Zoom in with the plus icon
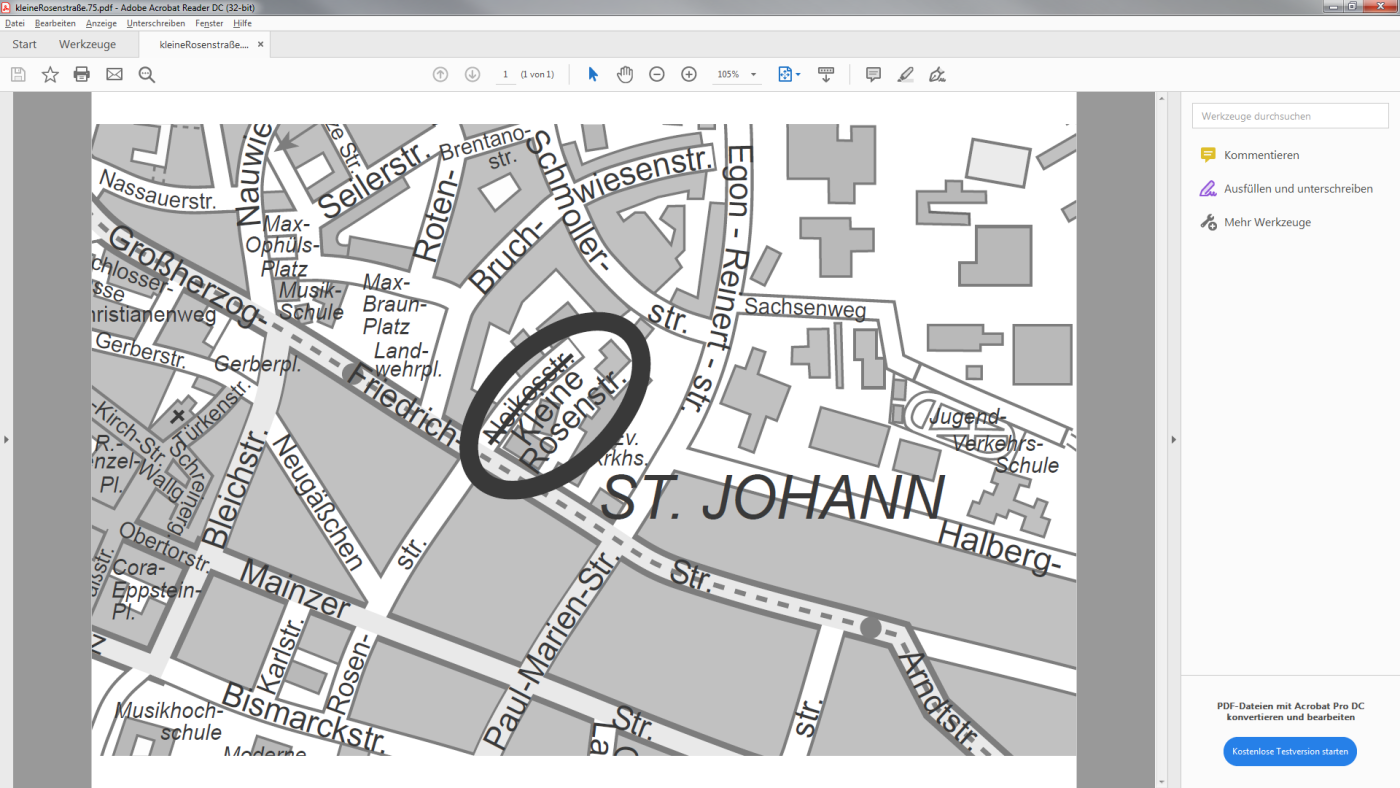The height and width of the screenshot is (788, 1400). click(689, 74)
